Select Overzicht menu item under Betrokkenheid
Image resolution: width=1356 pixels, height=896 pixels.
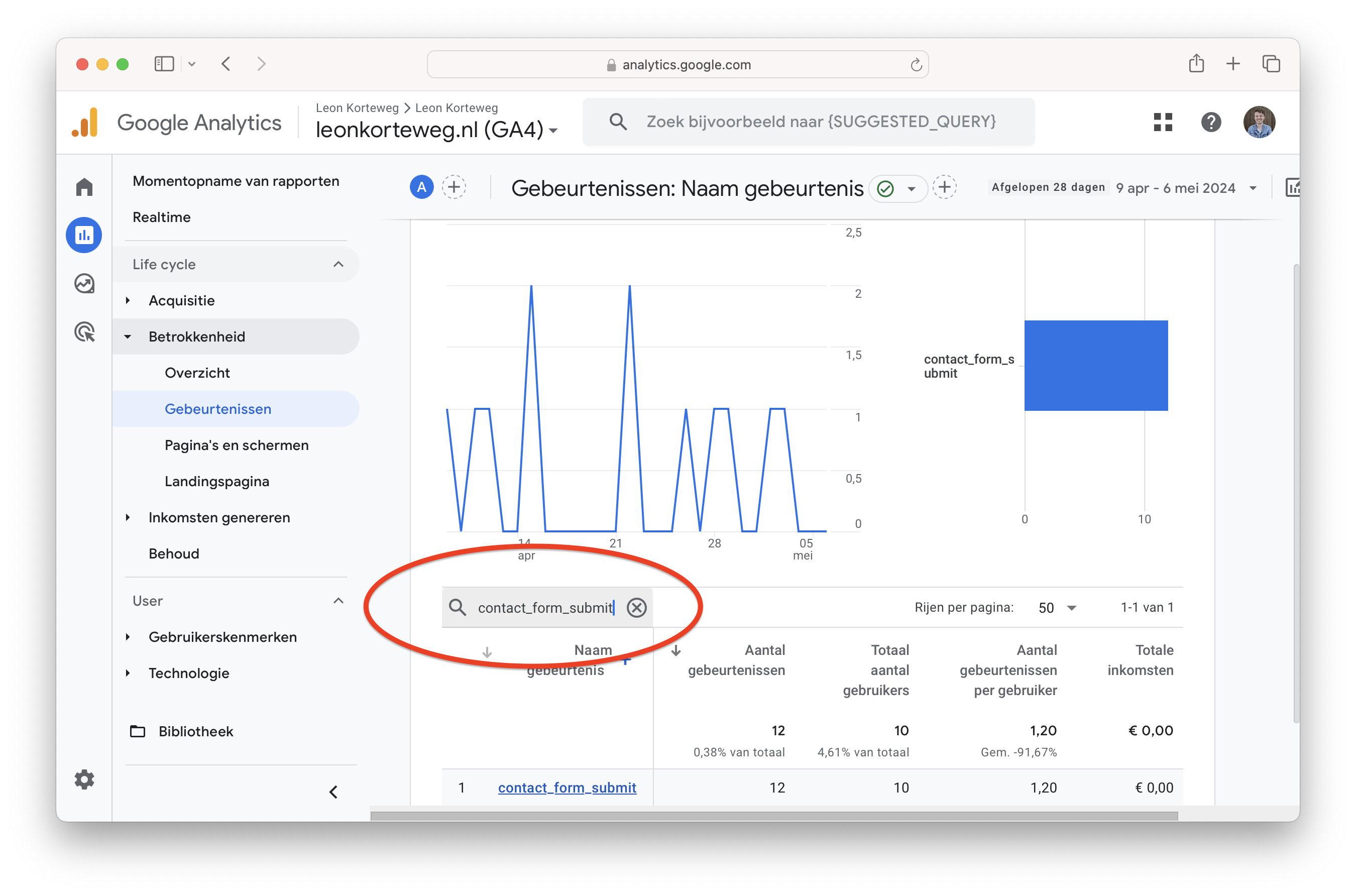pyautogui.click(x=196, y=372)
